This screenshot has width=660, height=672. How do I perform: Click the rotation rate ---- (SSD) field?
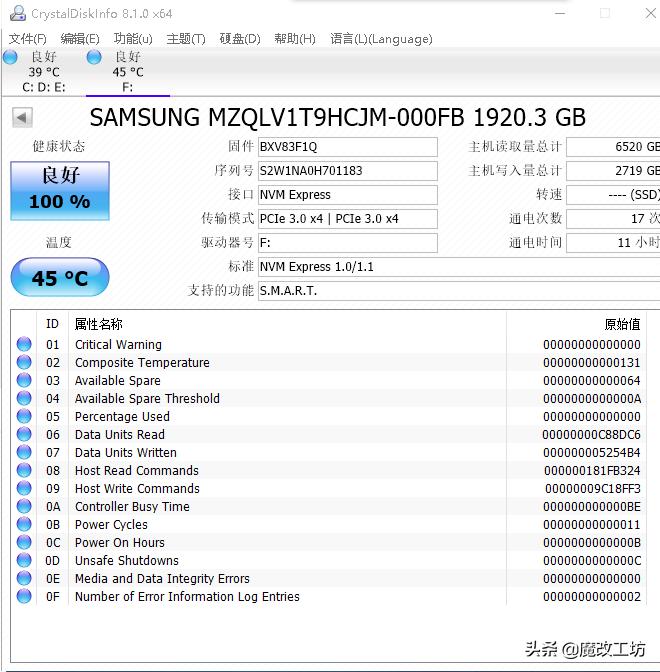(x=613, y=195)
